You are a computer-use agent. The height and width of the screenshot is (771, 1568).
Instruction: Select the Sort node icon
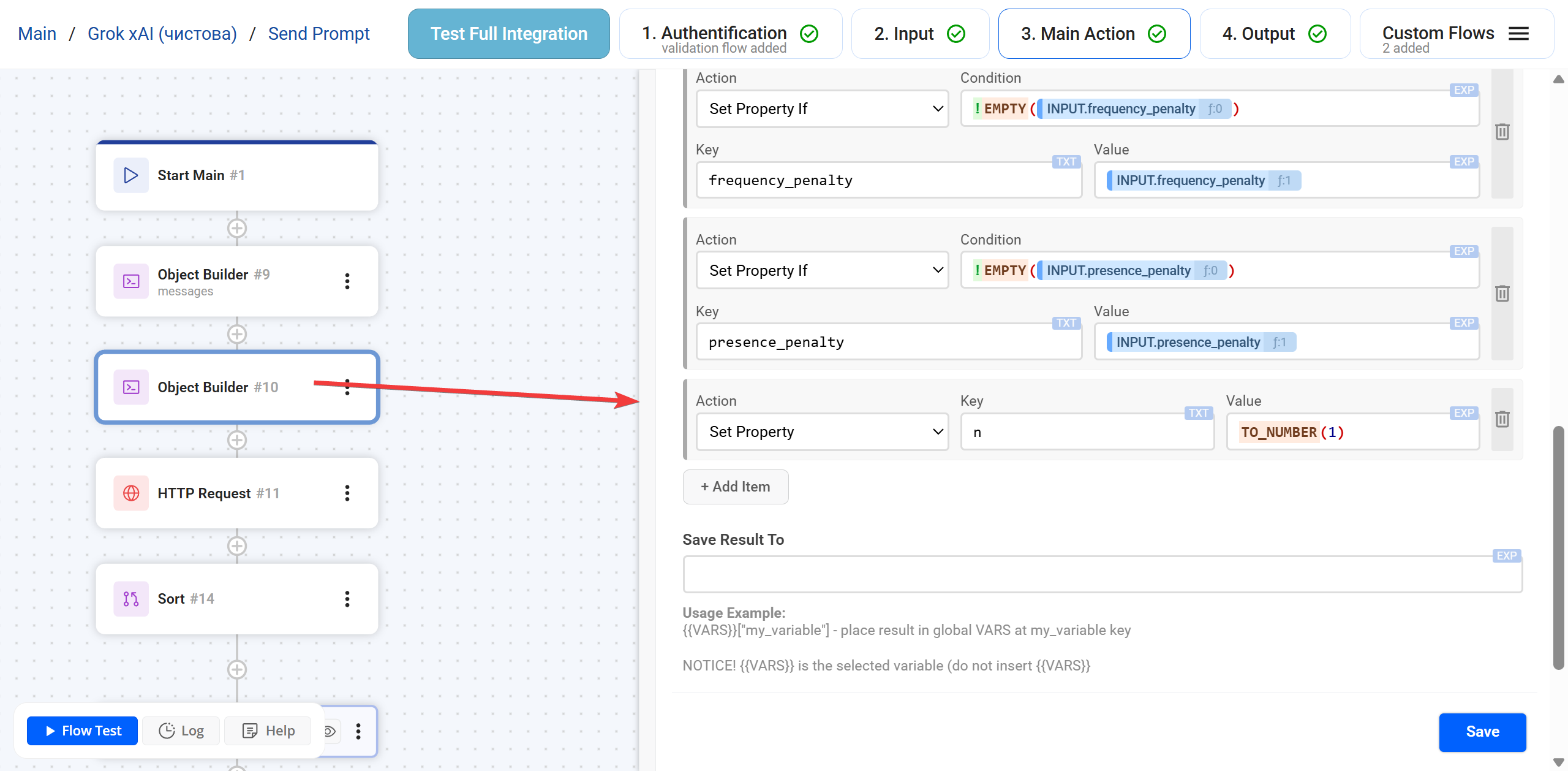pos(130,599)
